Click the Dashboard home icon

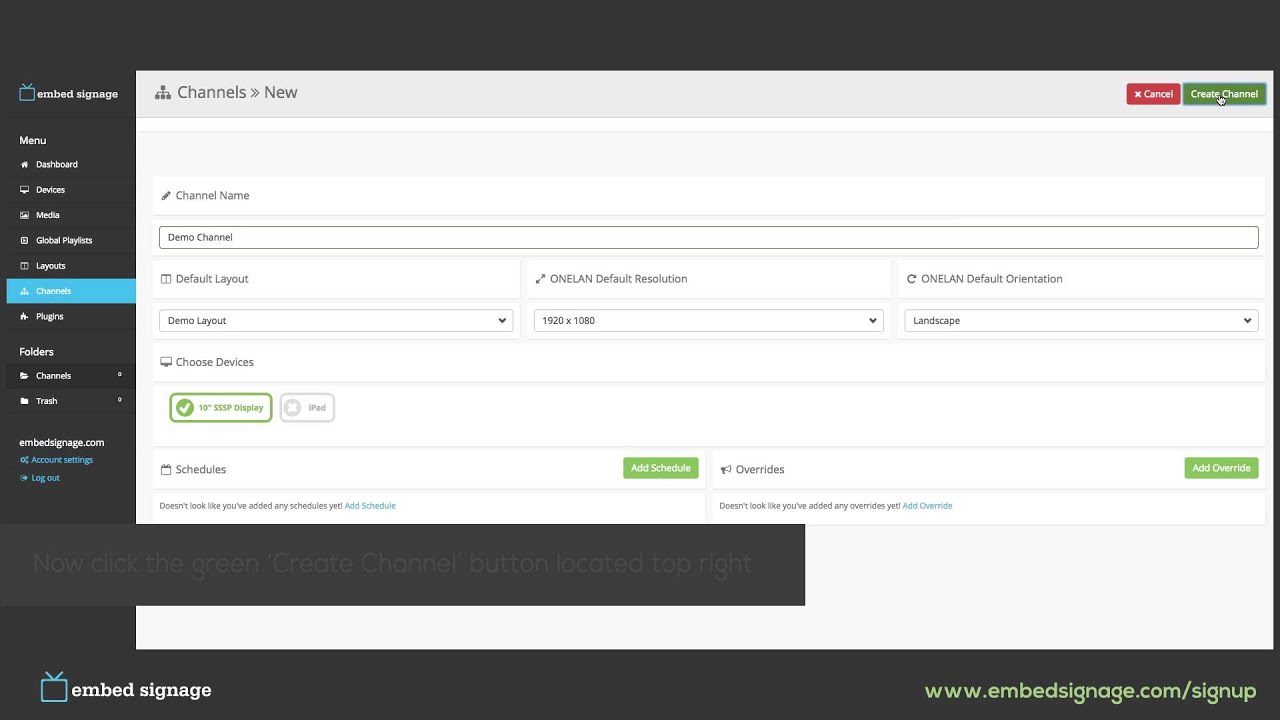25,164
